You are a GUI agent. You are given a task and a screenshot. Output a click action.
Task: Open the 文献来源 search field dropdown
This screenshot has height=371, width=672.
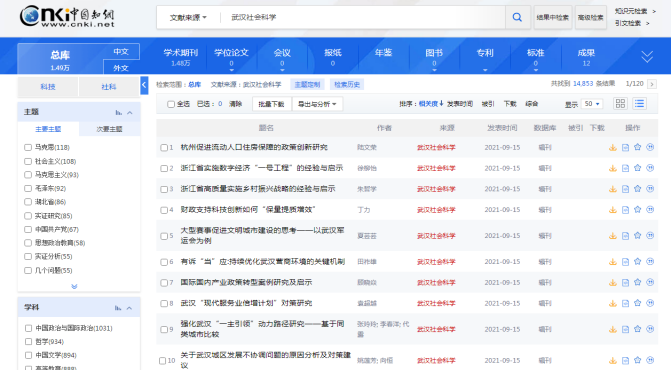[188, 18]
